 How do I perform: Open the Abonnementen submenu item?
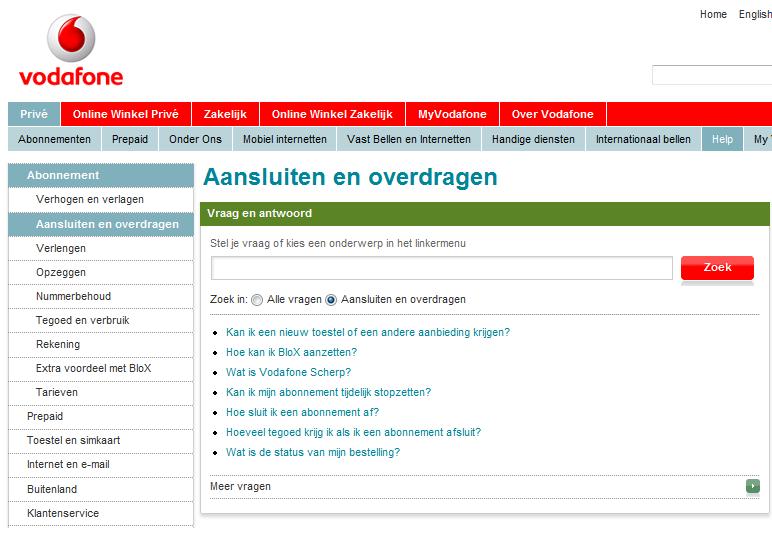point(54,139)
